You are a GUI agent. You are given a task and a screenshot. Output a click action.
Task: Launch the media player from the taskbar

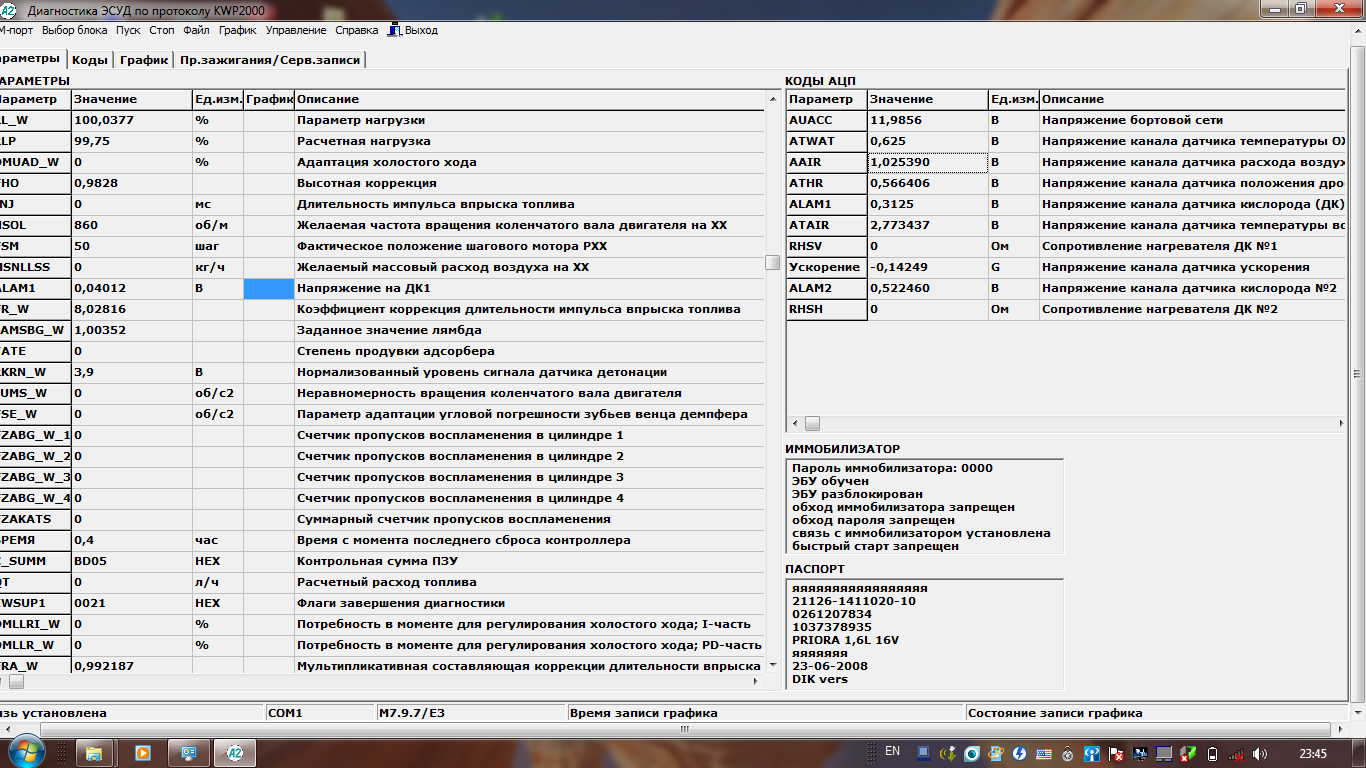[x=142, y=752]
